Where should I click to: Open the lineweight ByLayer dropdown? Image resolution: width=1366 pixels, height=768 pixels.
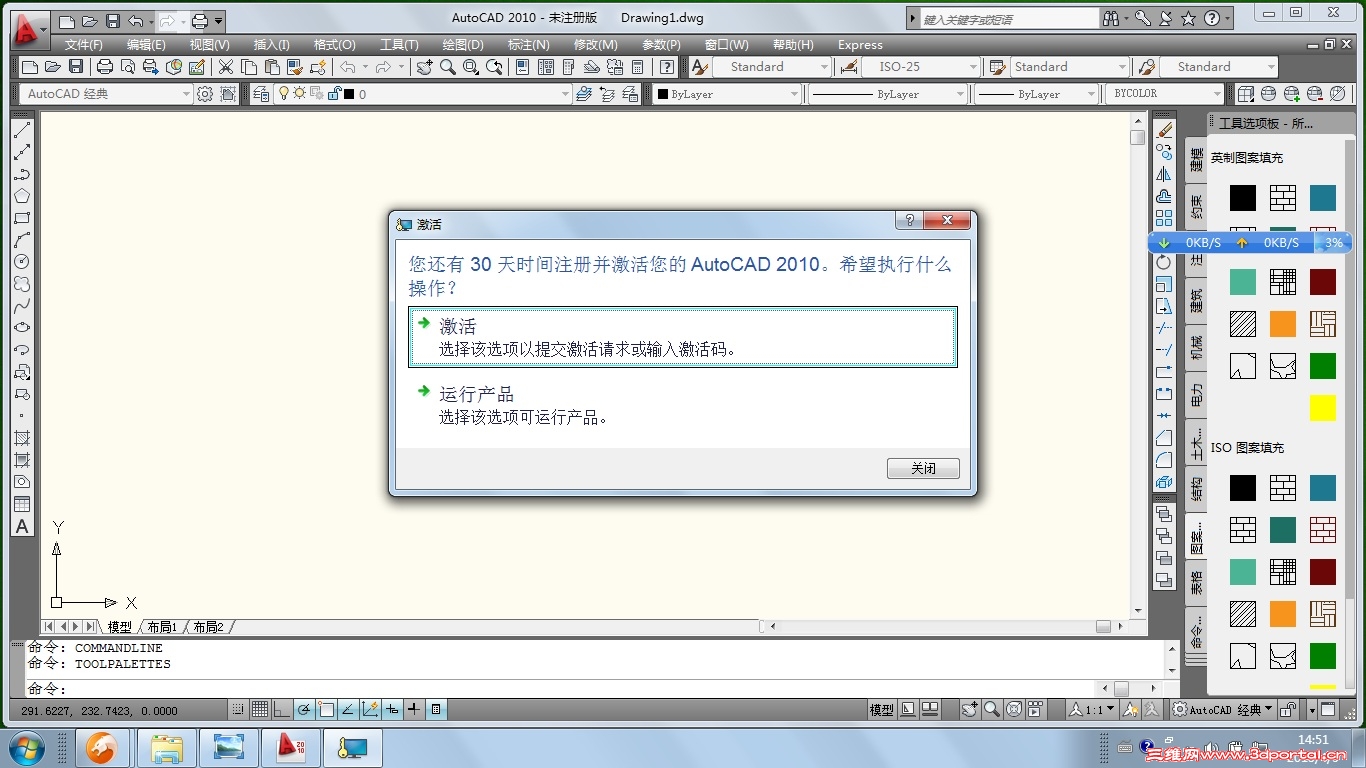click(x=1036, y=94)
